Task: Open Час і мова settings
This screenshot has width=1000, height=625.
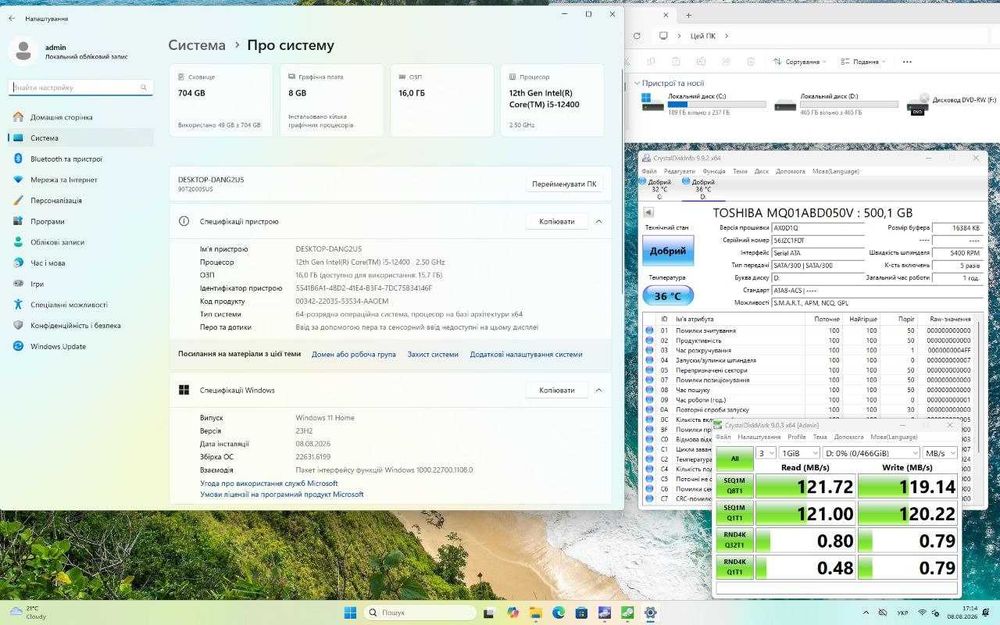Action: tap(48, 263)
